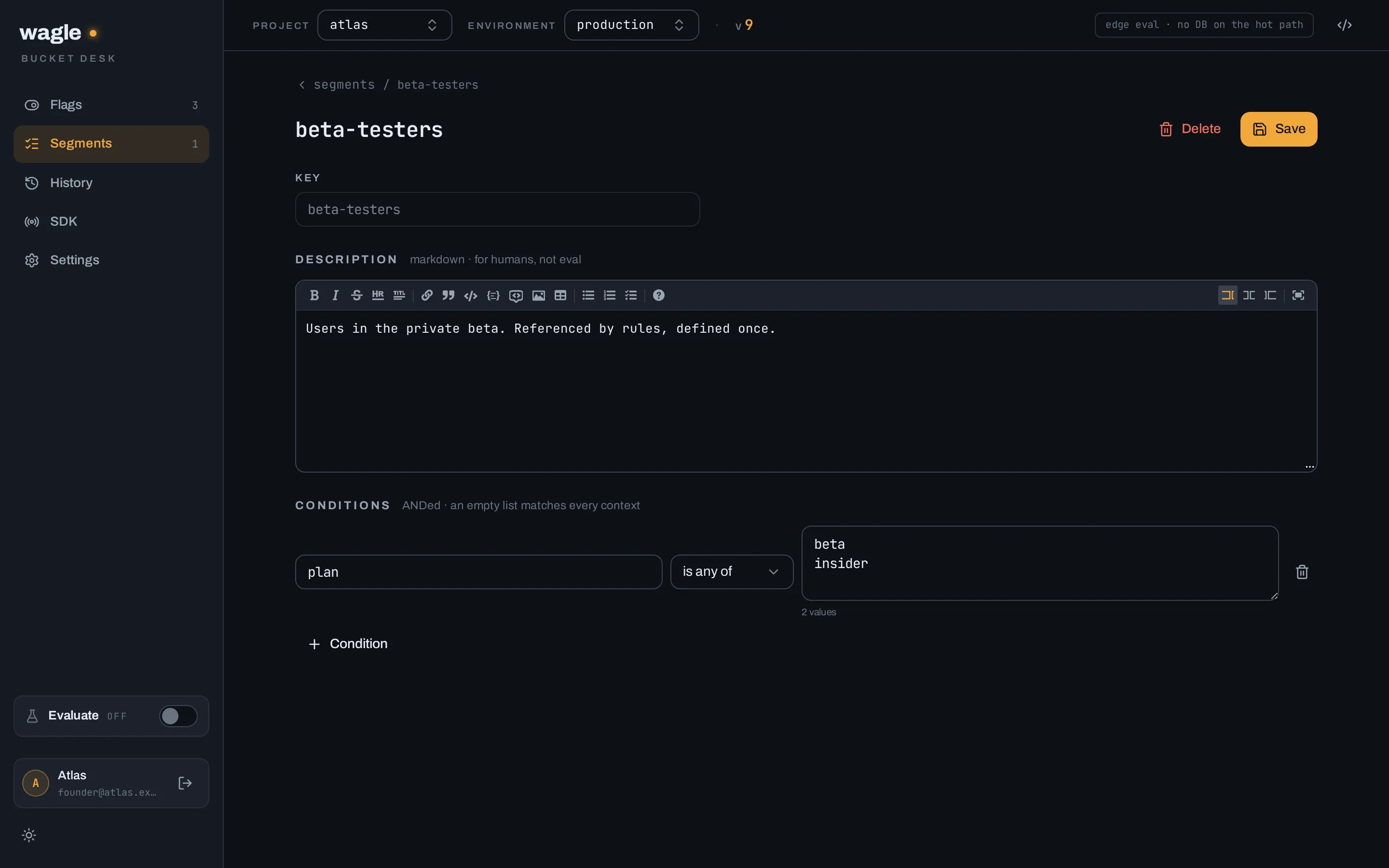Switch to split live-preview editor layout
The image size is (1389, 868).
[1249, 295]
